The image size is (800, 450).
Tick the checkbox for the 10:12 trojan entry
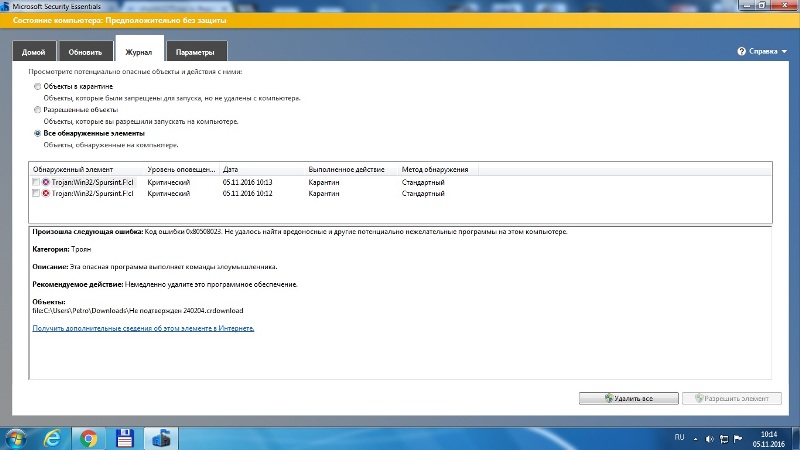click(x=36, y=193)
